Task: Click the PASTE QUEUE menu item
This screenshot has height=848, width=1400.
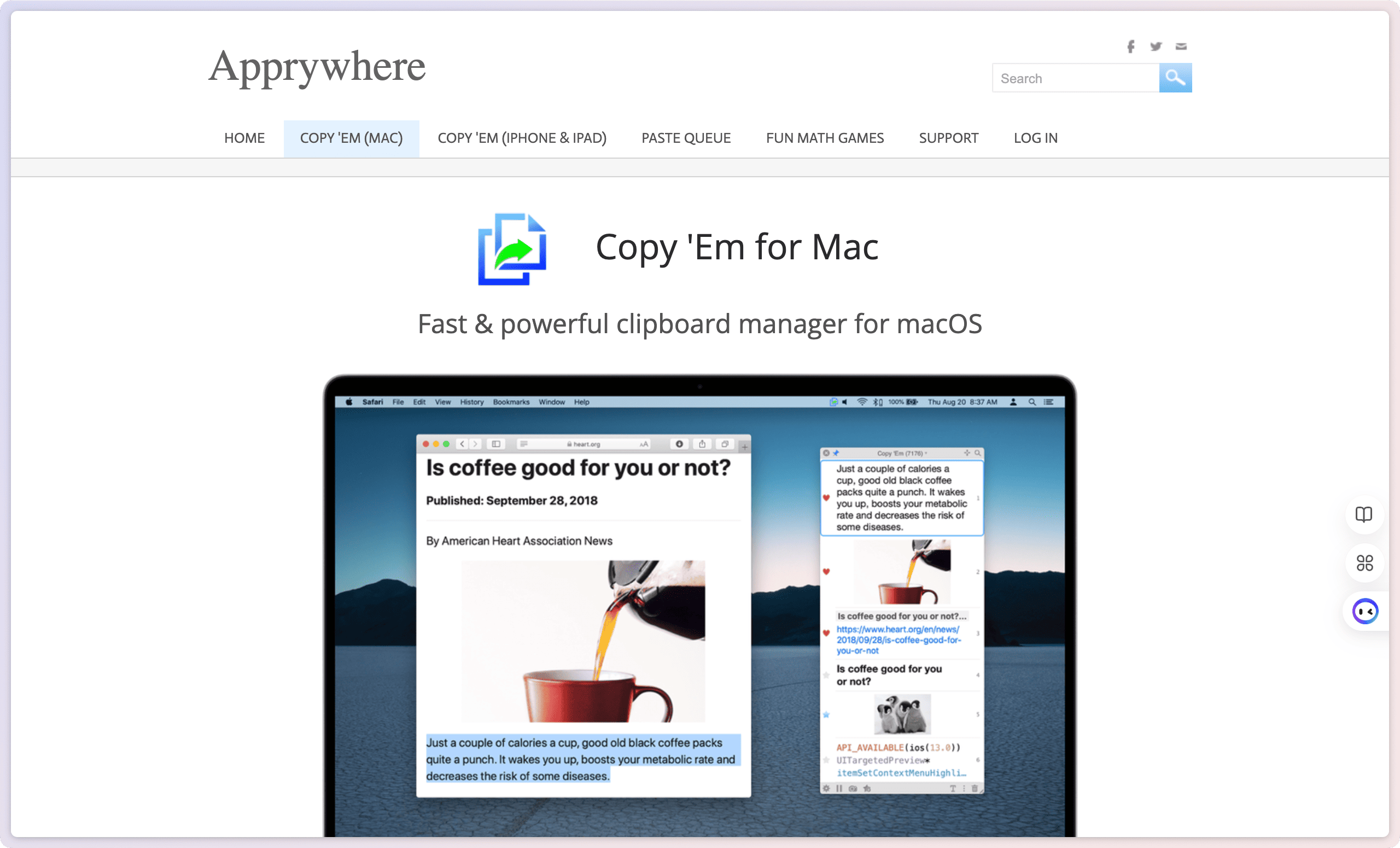Action: 686,137
